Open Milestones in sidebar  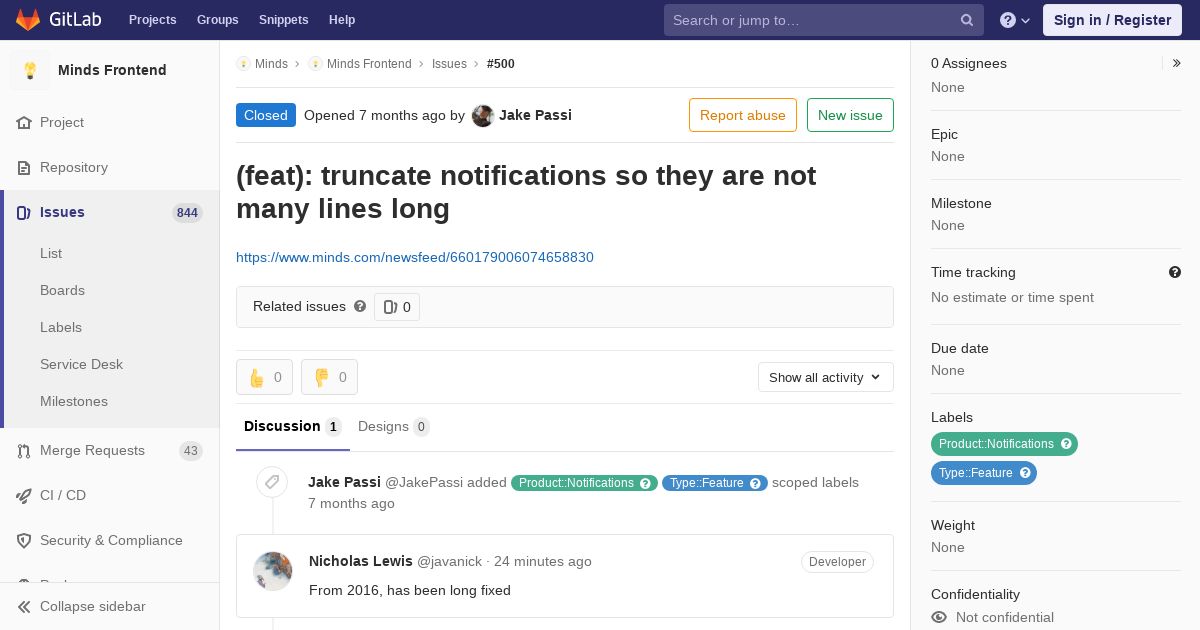(74, 401)
